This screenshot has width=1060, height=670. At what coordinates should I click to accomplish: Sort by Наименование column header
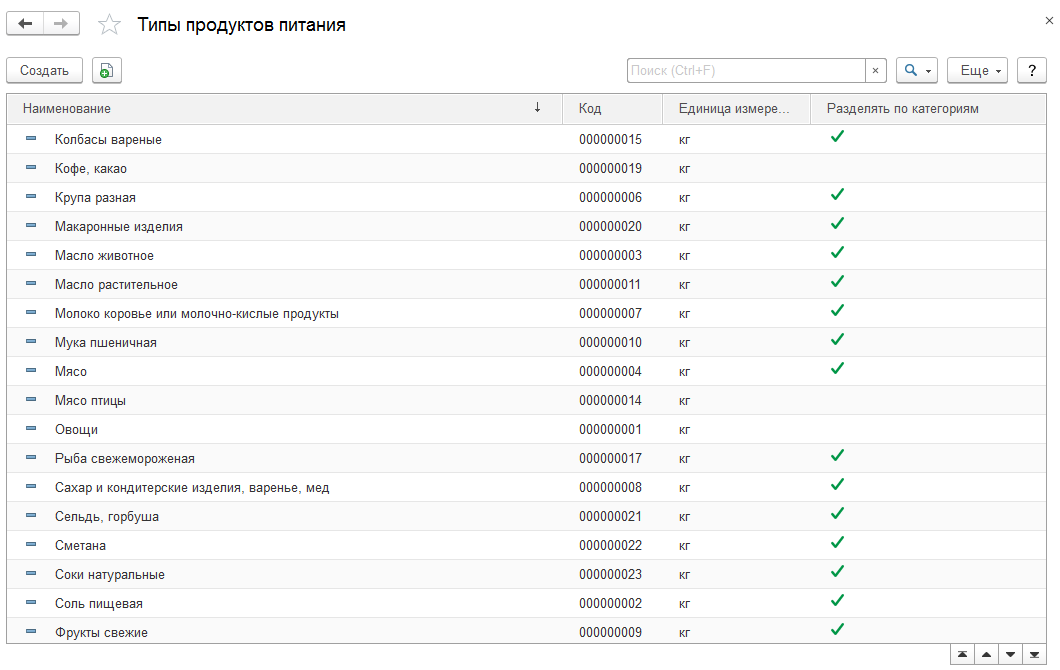285,109
